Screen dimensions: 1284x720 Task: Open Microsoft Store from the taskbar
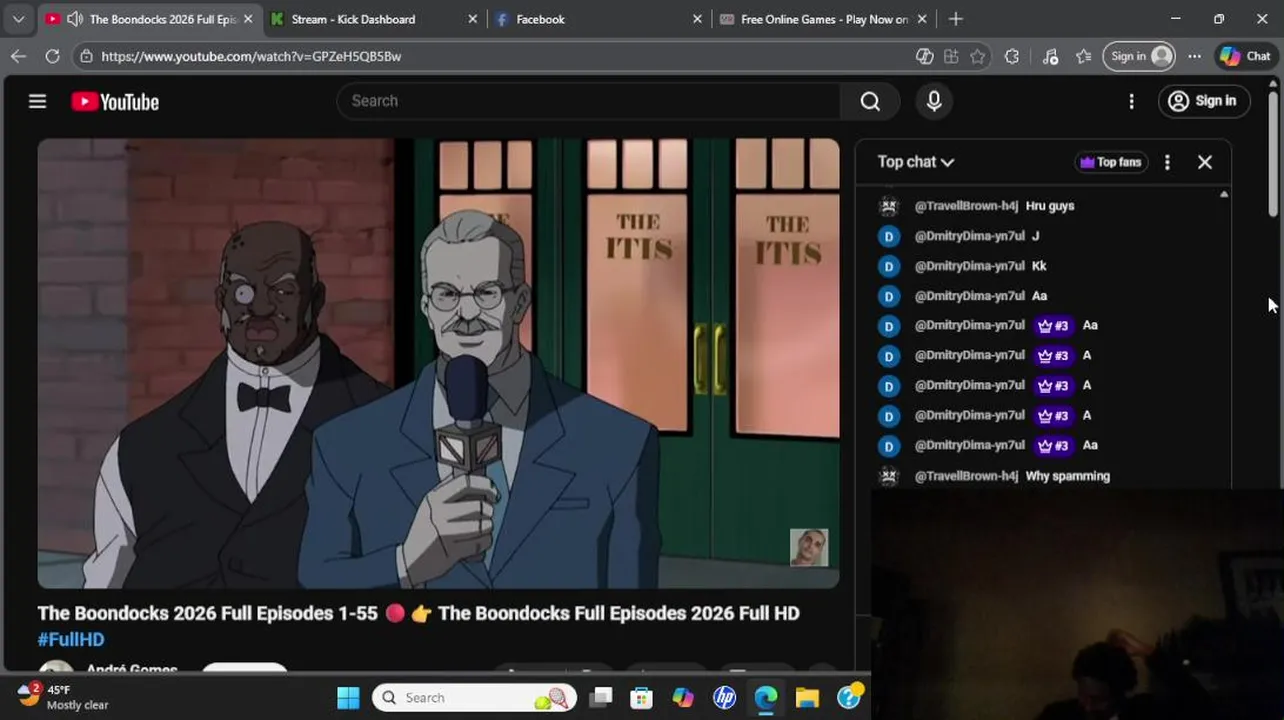click(x=641, y=698)
